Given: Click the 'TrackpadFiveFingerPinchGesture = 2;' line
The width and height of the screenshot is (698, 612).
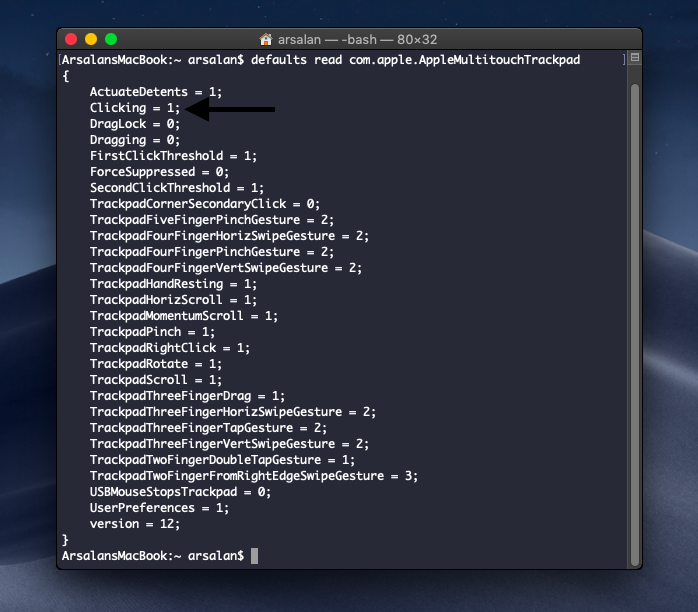Looking at the screenshot, I should click(x=212, y=220).
